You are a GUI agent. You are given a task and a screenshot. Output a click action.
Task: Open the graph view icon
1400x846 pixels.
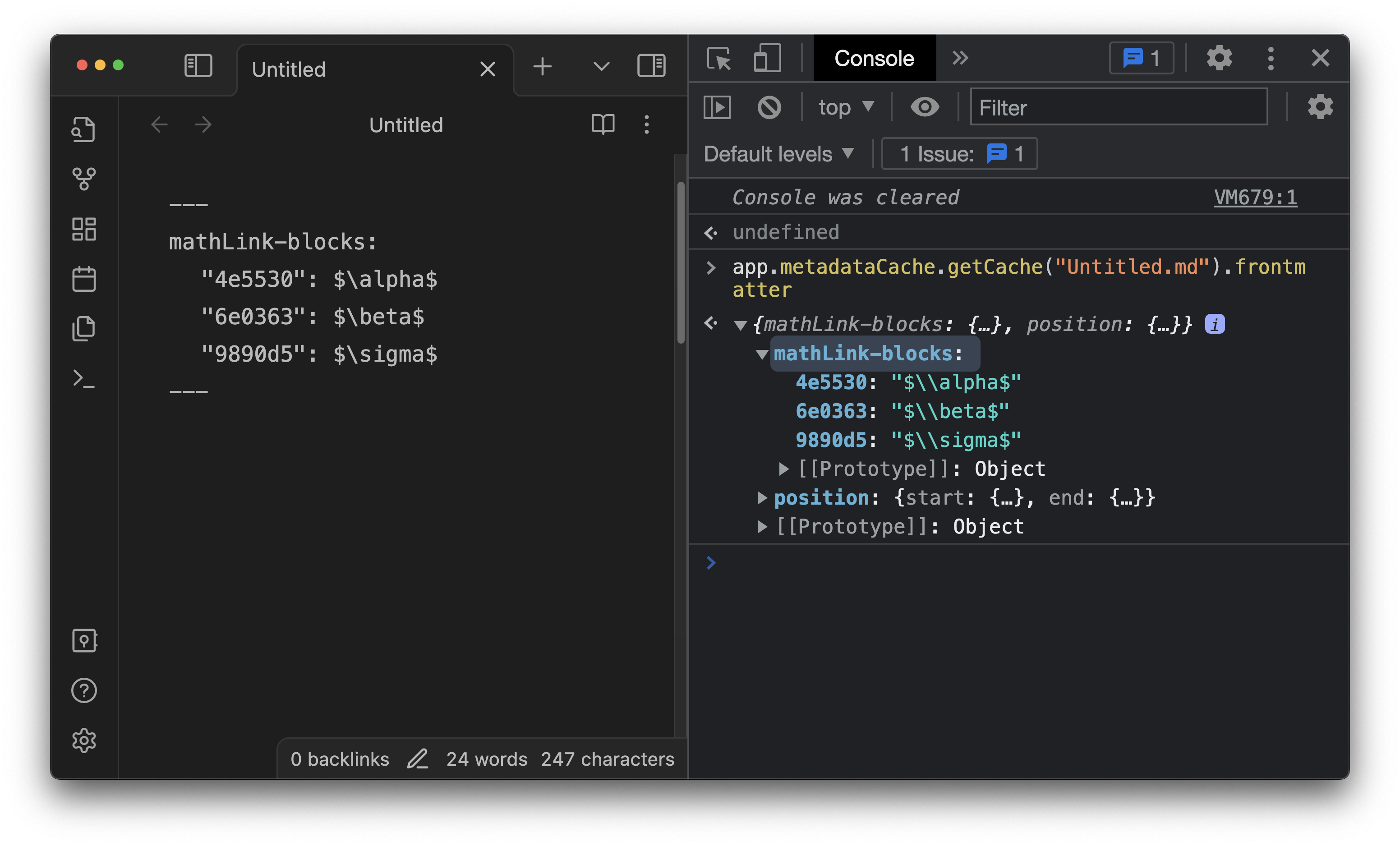(84, 179)
